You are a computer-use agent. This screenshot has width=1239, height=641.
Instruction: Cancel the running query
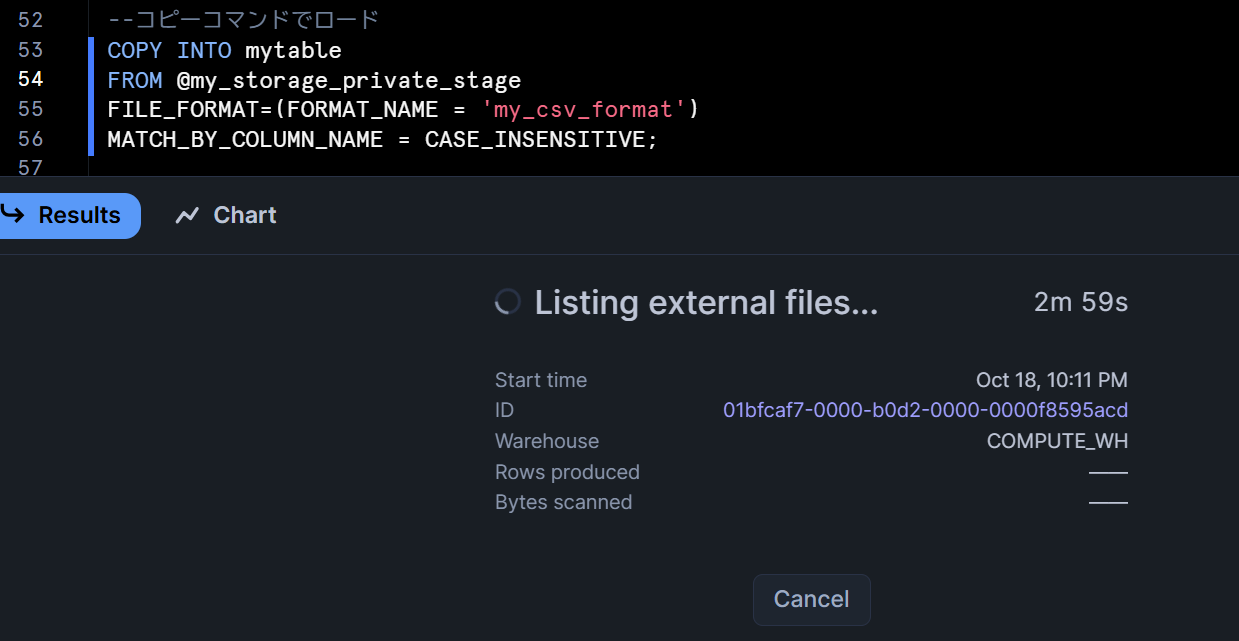pyautogui.click(x=811, y=599)
